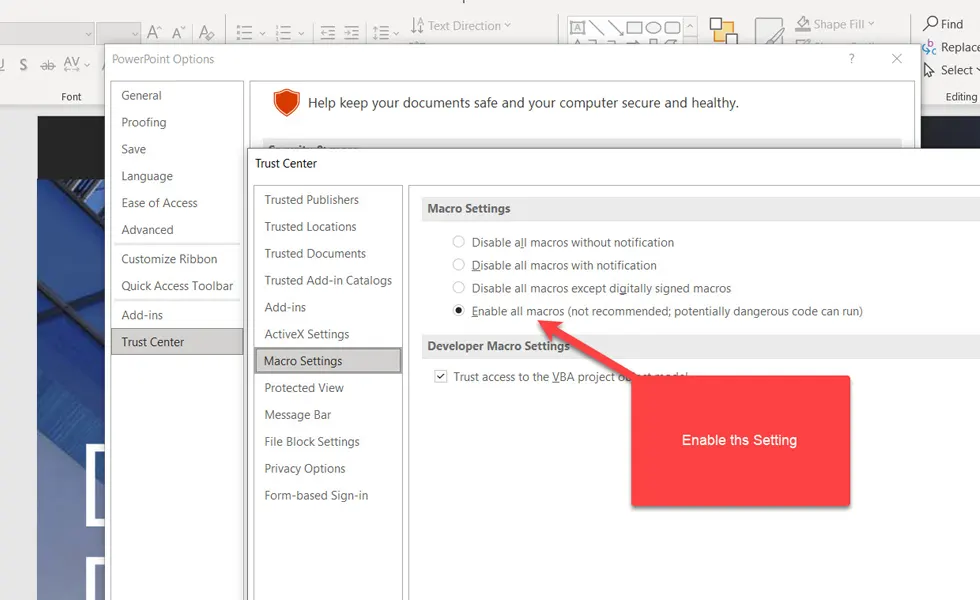
Task: Open Replace in the Editing group
Action: 951,47
